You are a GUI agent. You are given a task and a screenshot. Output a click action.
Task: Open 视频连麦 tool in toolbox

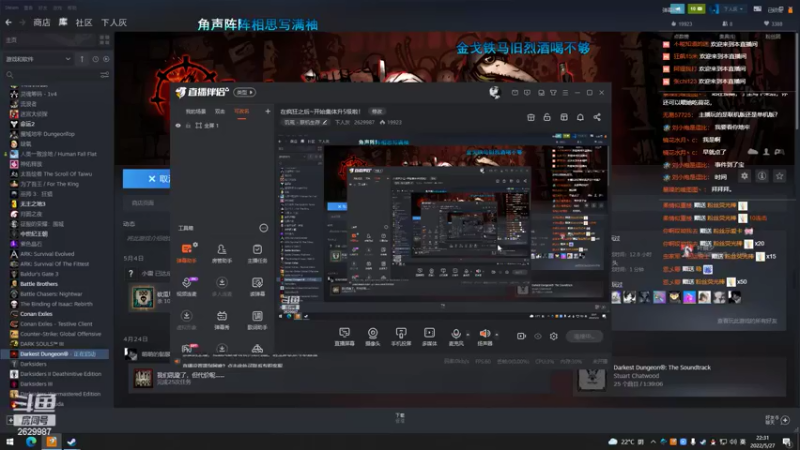coord(187,286)
